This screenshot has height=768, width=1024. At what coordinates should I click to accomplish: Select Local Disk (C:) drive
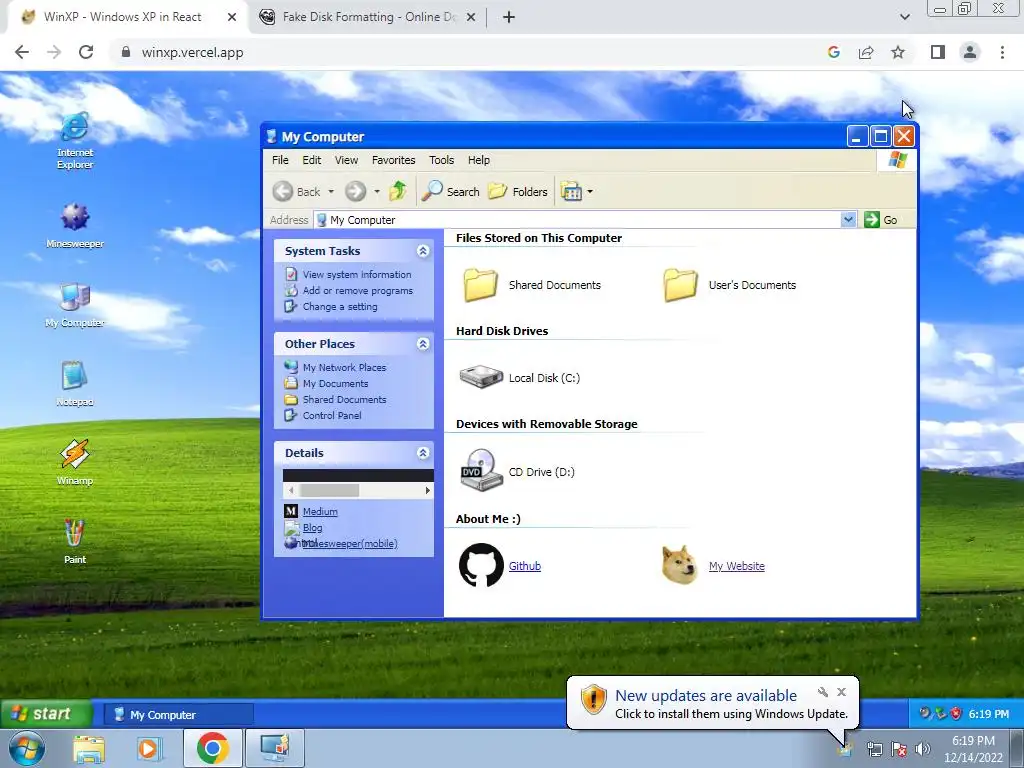click(x=520, y=377)
